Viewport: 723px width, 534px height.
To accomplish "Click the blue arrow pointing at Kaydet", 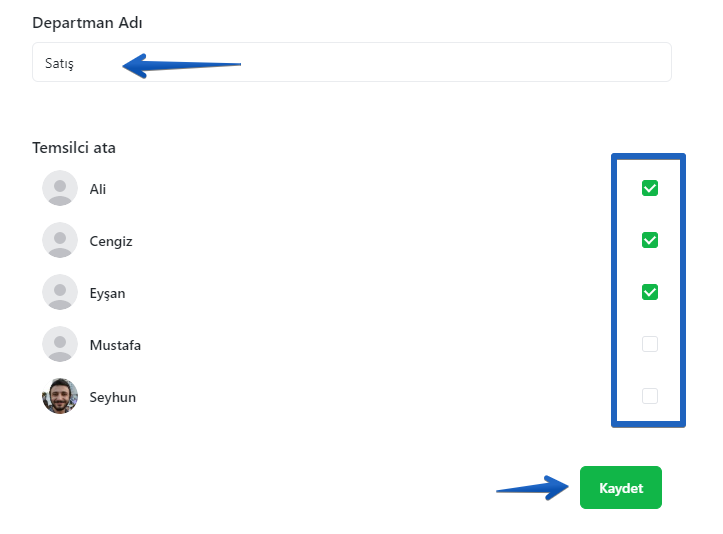I will [x=532, y=488].
